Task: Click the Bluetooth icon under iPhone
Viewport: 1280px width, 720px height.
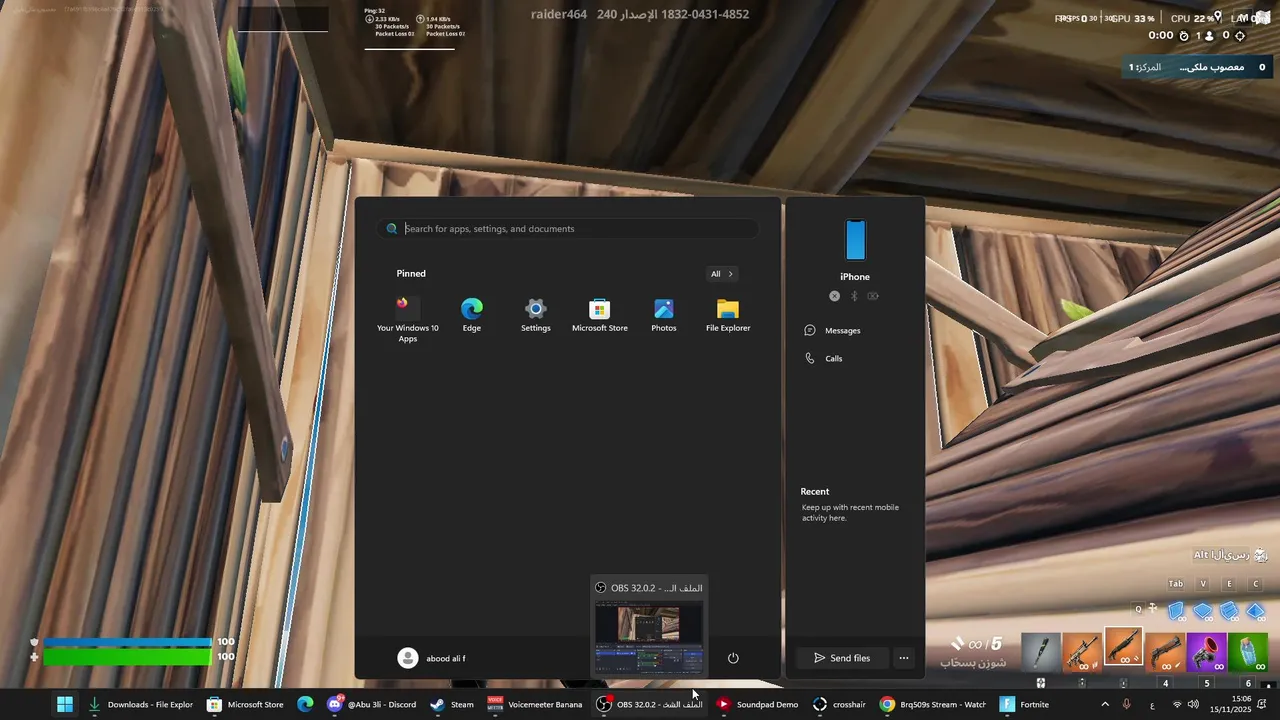Action: 854,296
